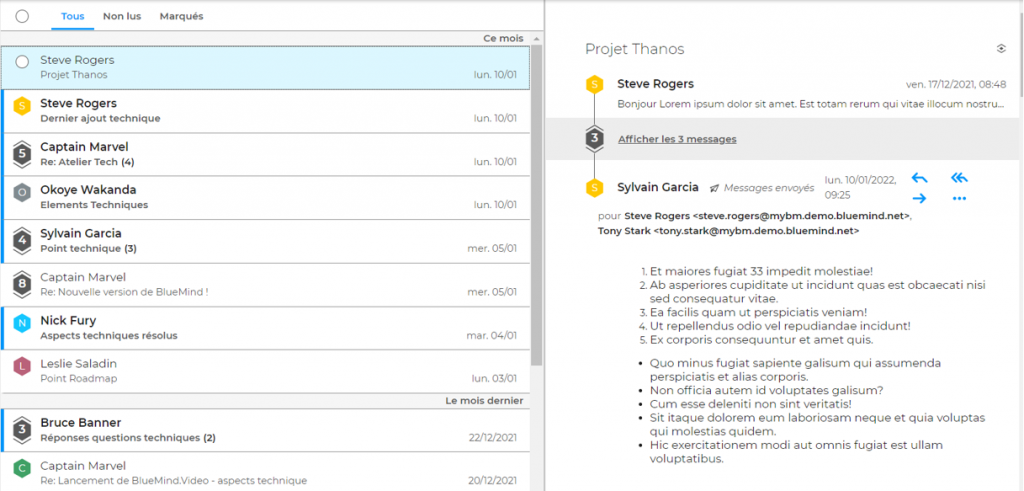The image size is (1024, 491).
Task: Click the hexagon badge with 3 in conversation
Action: point(595,139)
